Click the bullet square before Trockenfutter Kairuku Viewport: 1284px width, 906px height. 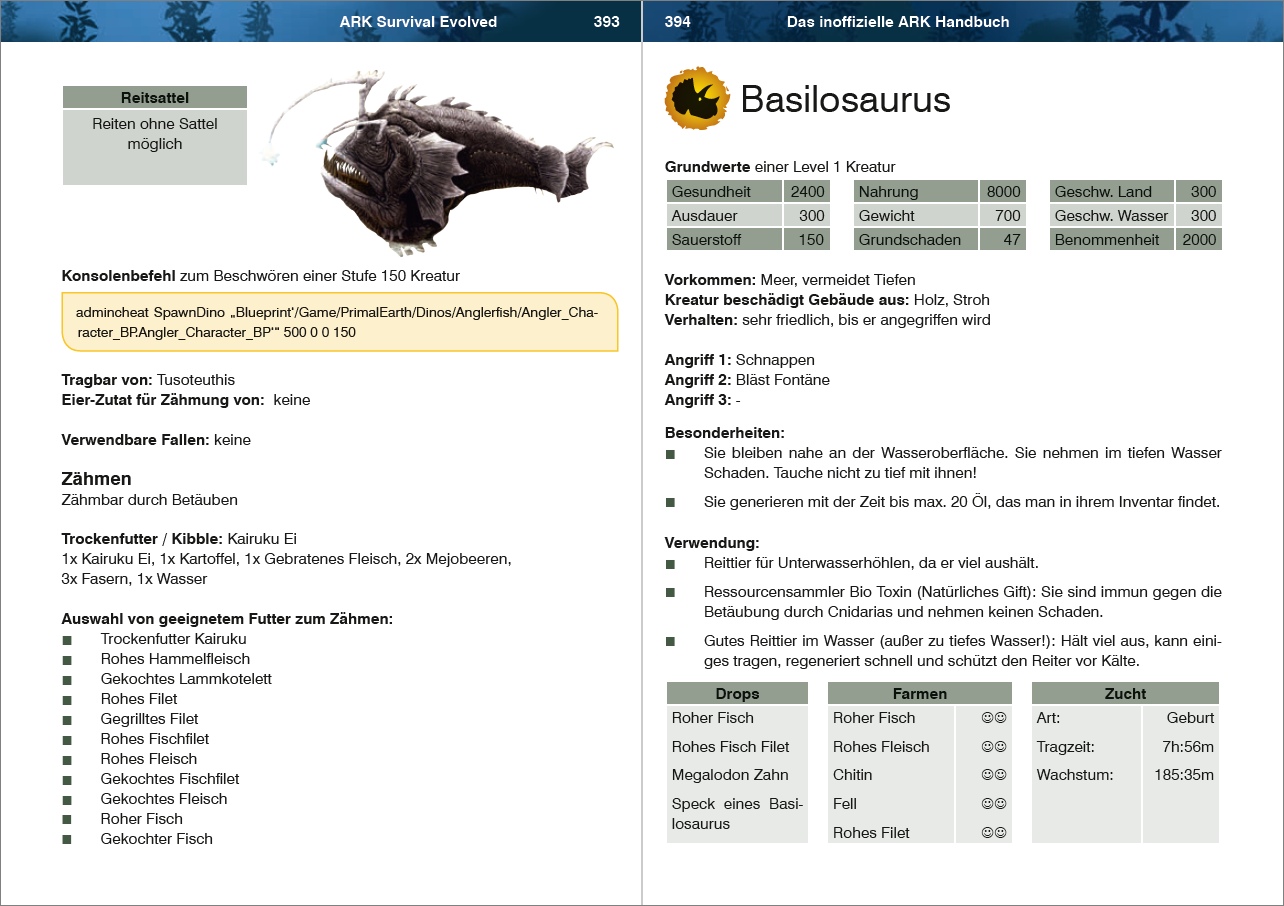[67, 640]
